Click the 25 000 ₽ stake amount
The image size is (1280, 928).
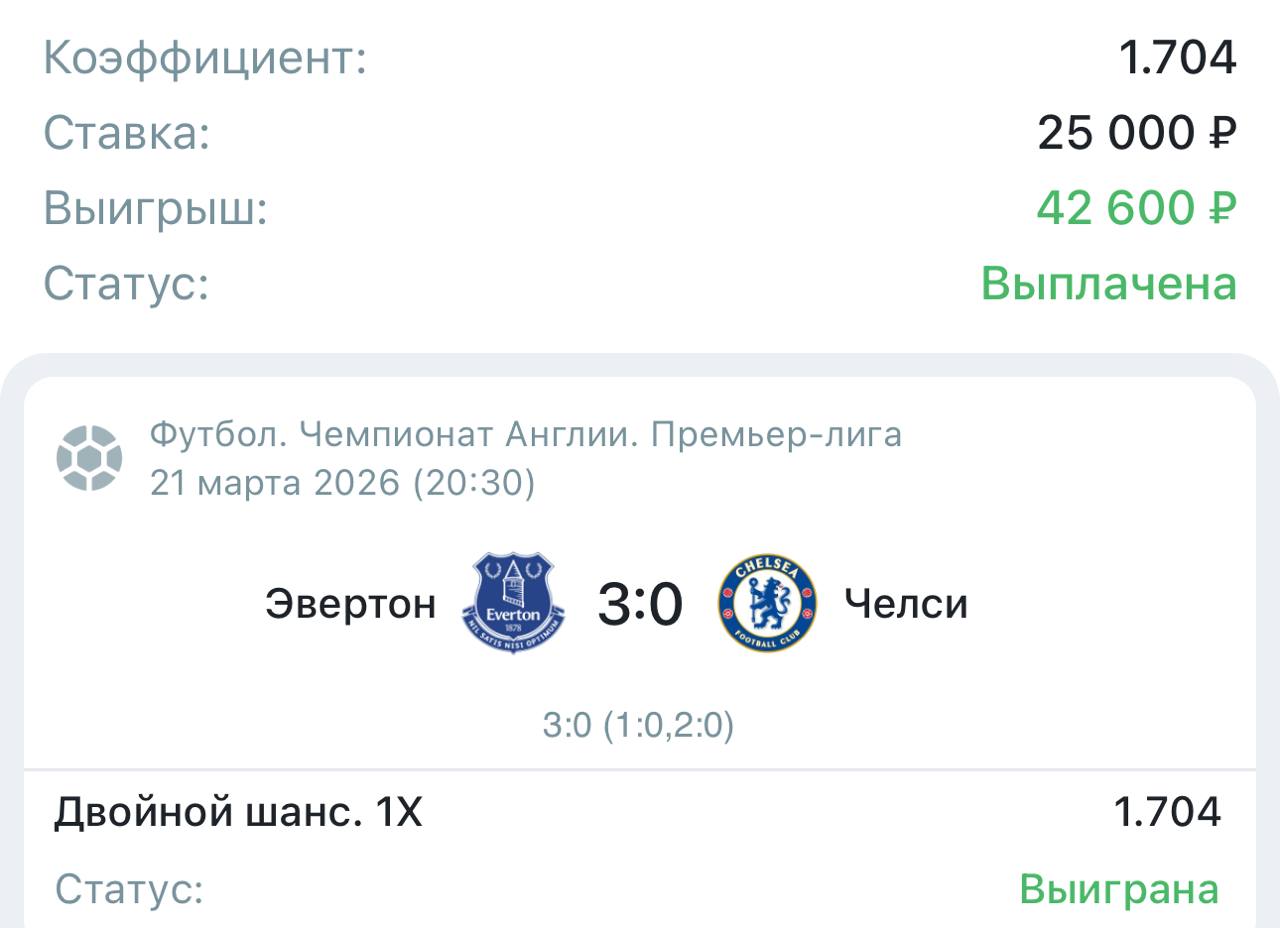click(x=1136, y=132)
